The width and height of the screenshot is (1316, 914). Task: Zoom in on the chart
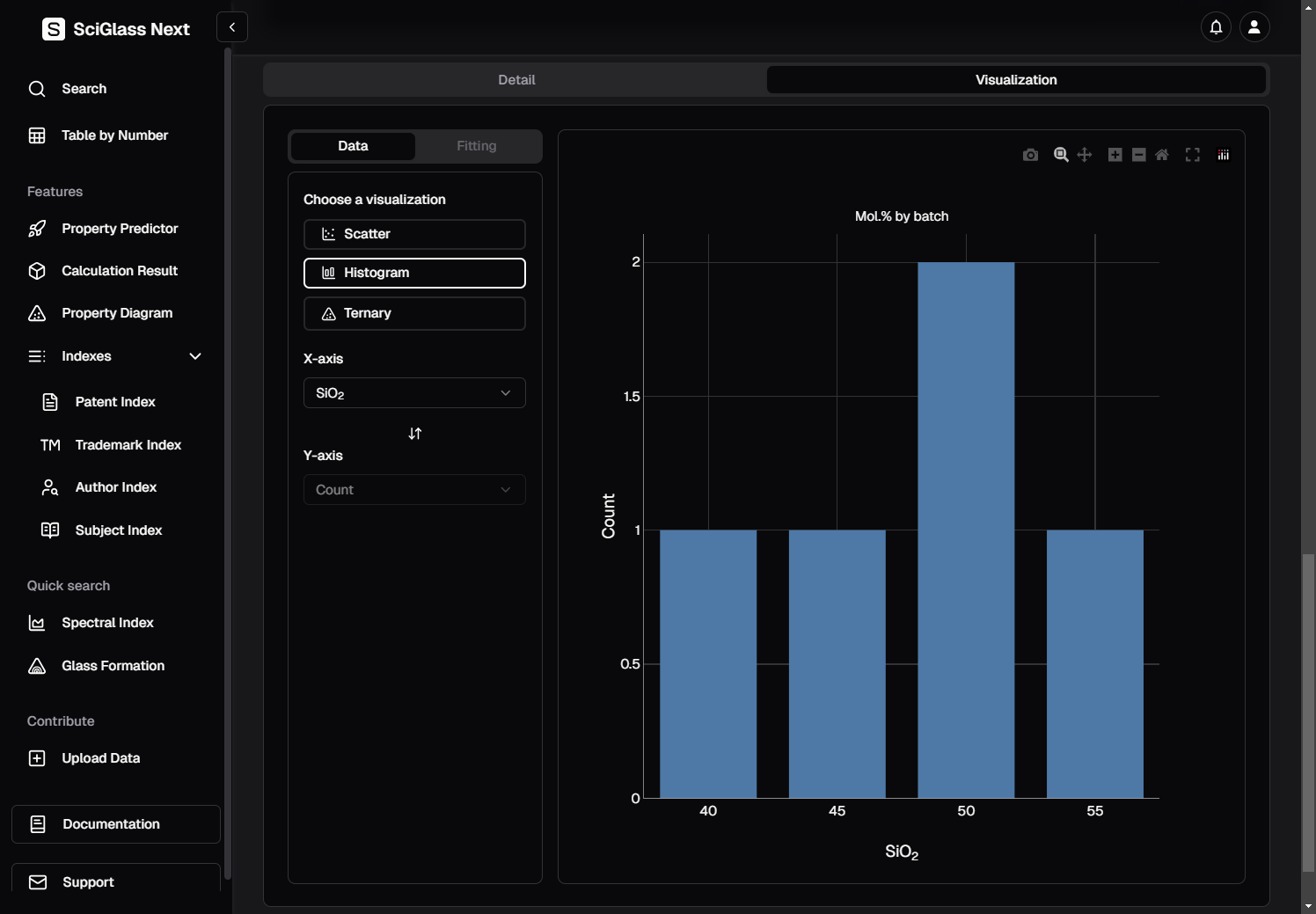(x=1115, y=155)
